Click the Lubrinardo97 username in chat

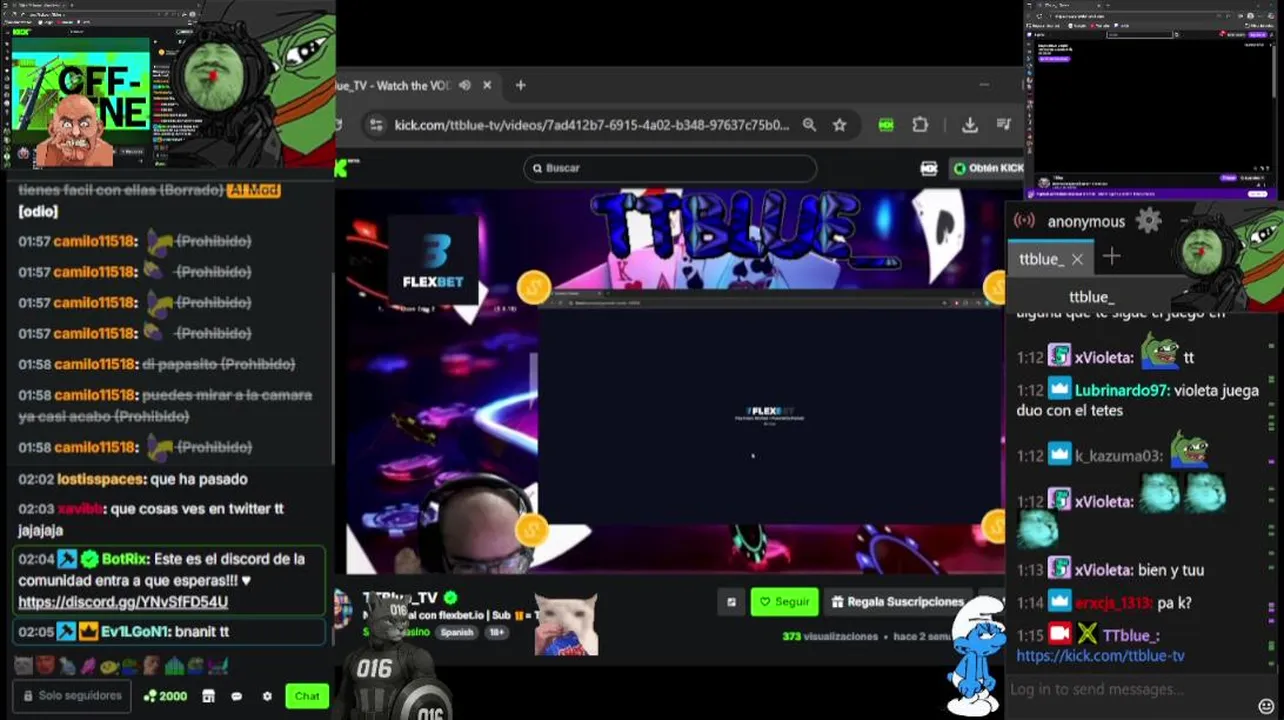(x=1122, y=391)
